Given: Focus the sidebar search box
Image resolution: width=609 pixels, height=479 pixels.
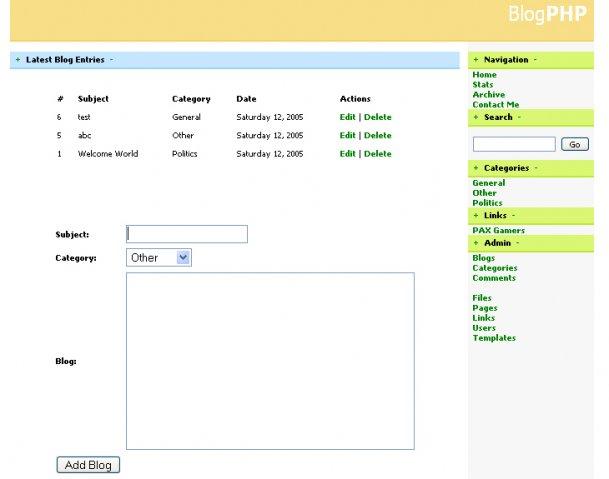Looking at the screenshot, I should pyautogui.click(x=513, y=144).
